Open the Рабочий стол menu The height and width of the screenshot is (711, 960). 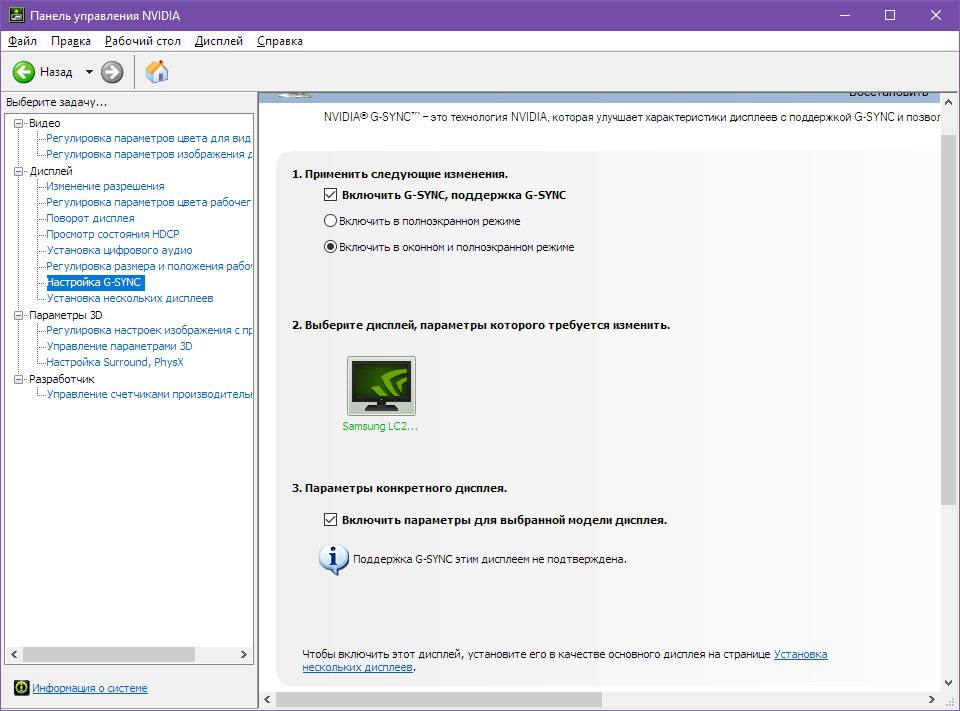(143, 41)
